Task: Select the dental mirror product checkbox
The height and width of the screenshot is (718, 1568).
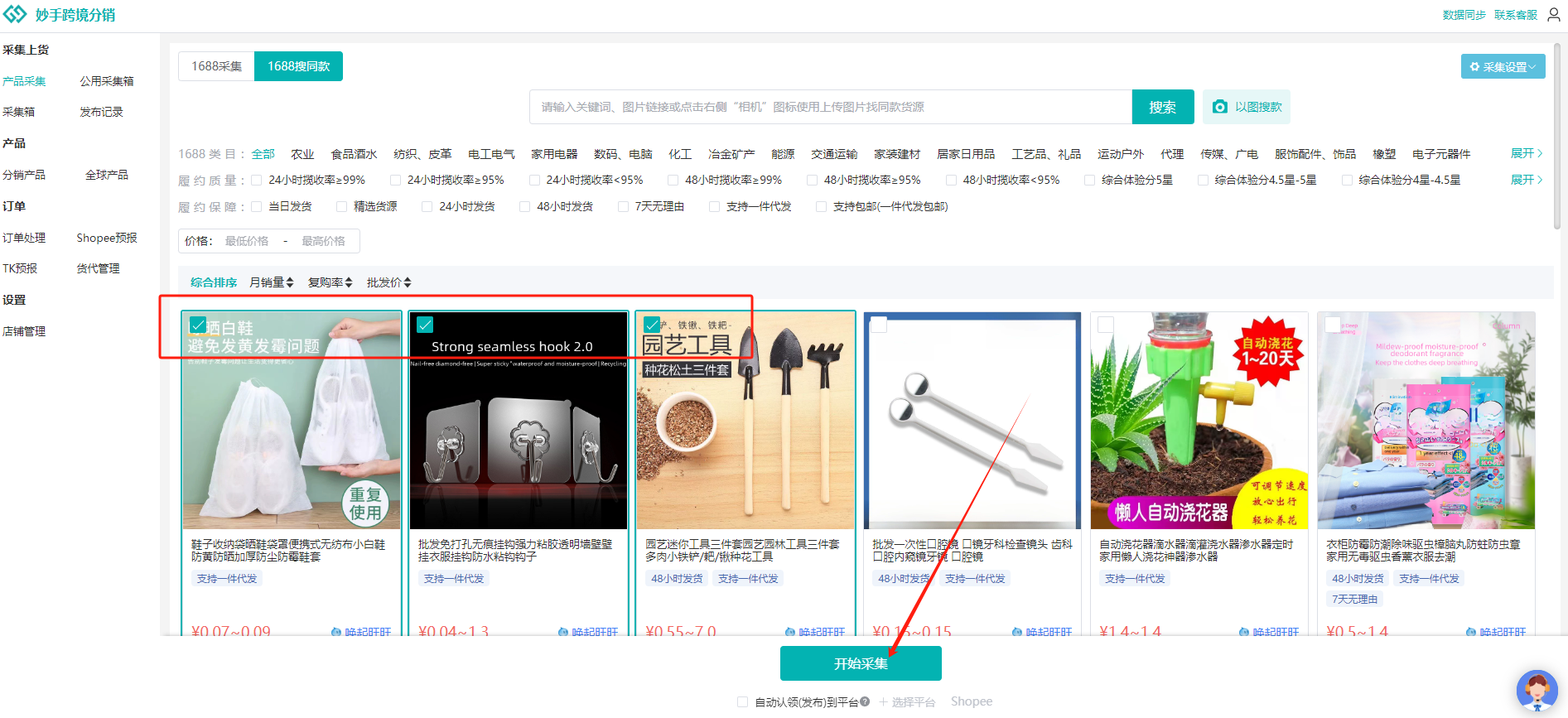Action: tap(879, 325)
